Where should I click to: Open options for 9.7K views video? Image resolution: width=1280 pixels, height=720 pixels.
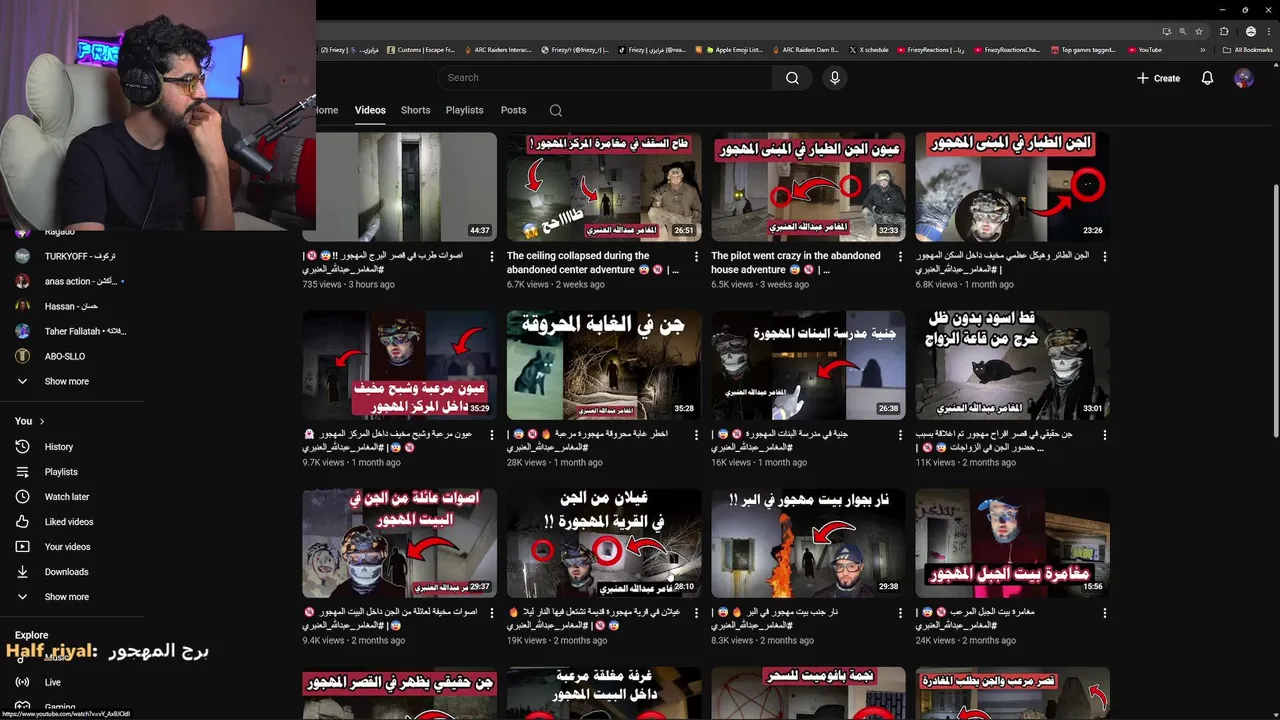click(x=492, y=435)
